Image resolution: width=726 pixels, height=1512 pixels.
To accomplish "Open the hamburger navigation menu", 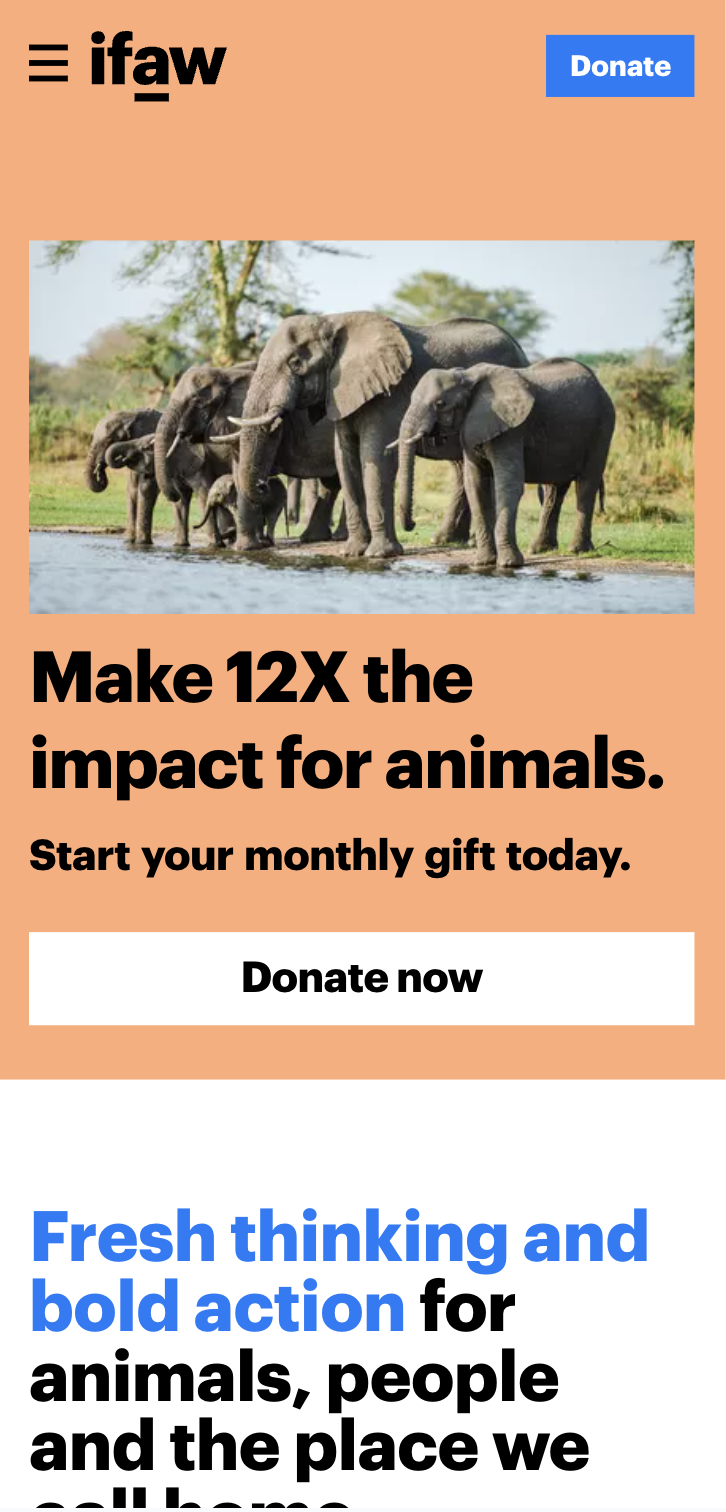I will coord(48,64).
